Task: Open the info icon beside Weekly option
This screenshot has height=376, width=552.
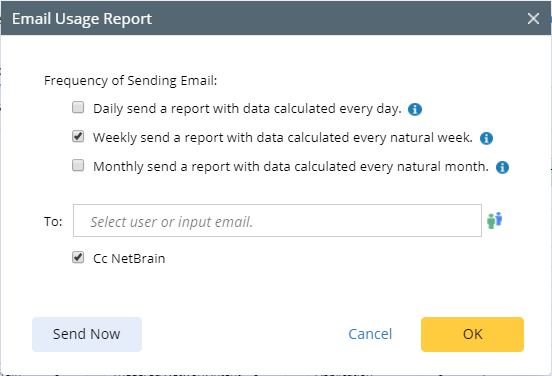Action: [486, 138]
